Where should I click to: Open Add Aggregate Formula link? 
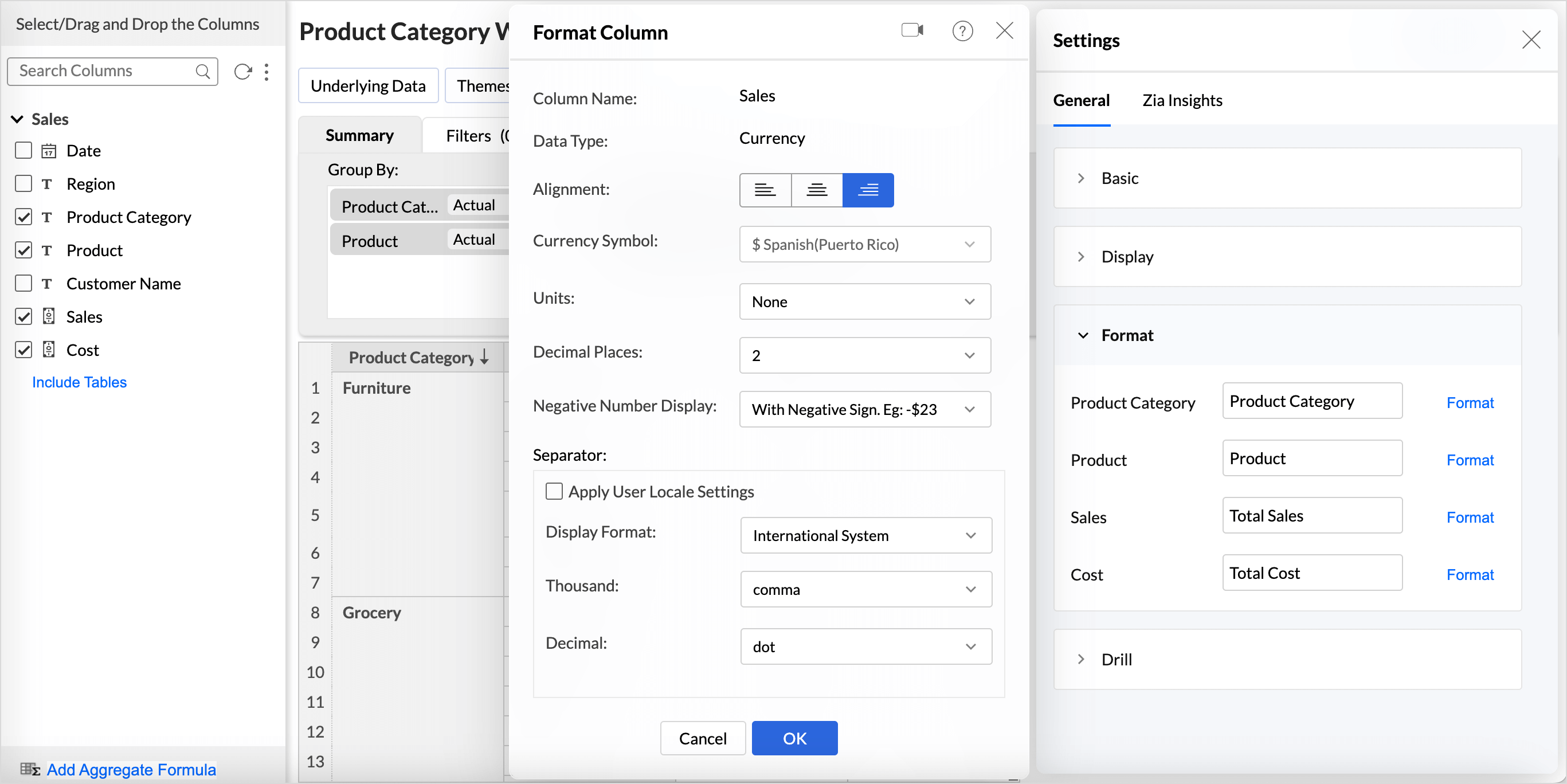[x=131, y=770]
